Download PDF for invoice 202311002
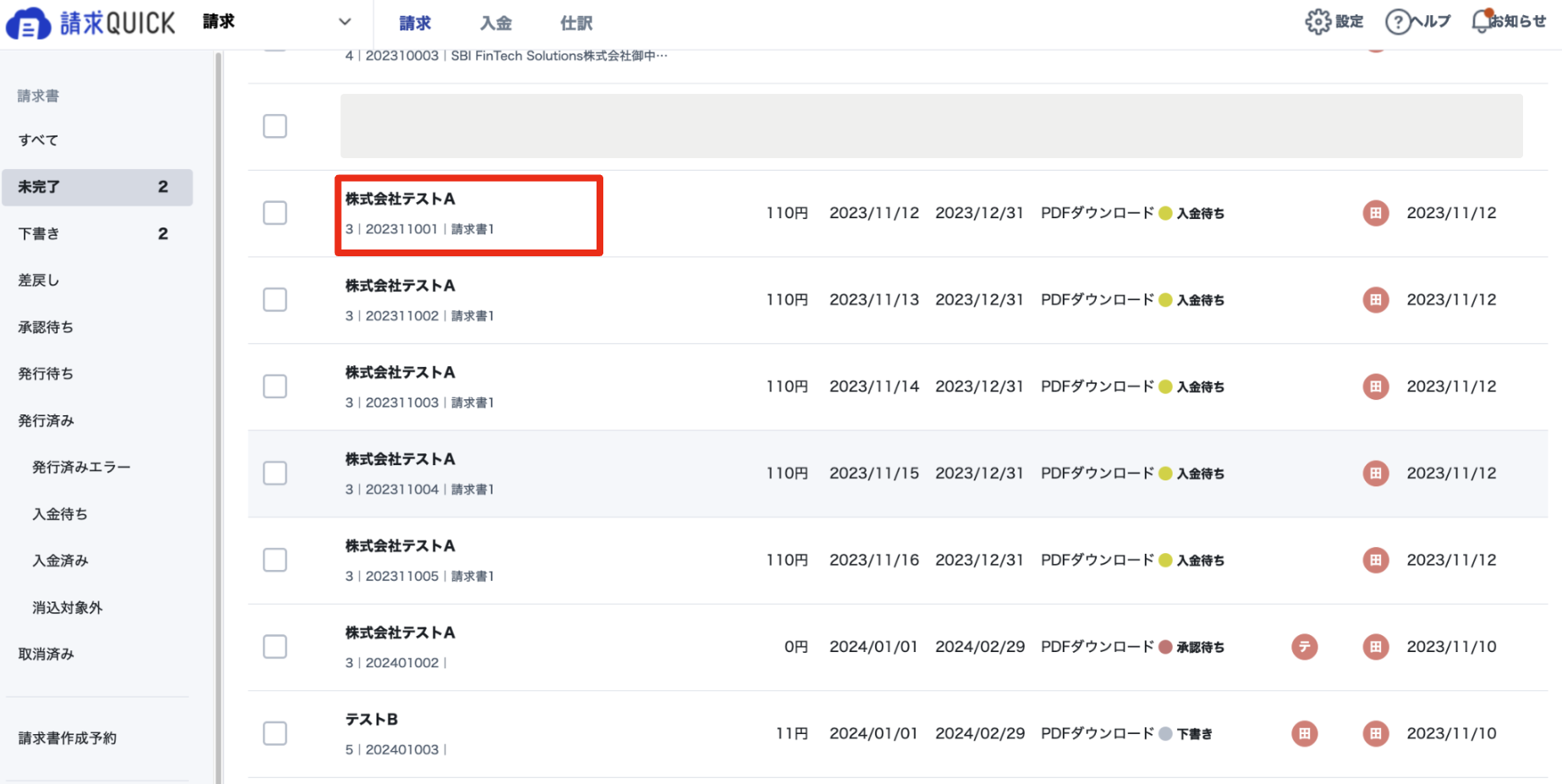The image size is (1562, 784). click(1097, 299)
